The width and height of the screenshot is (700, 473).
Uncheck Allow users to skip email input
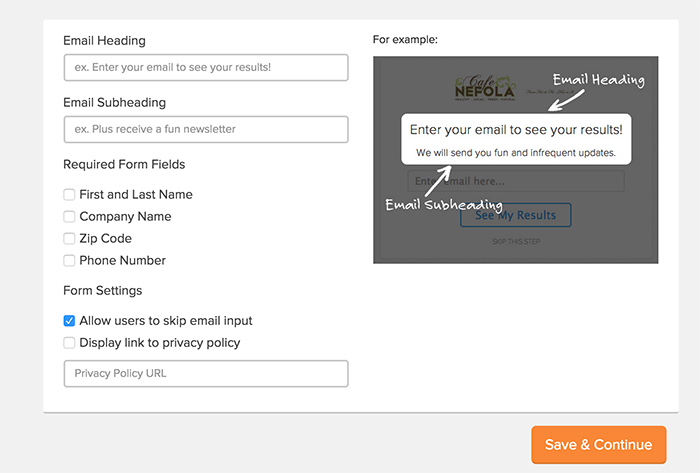[x=69, y=321]
